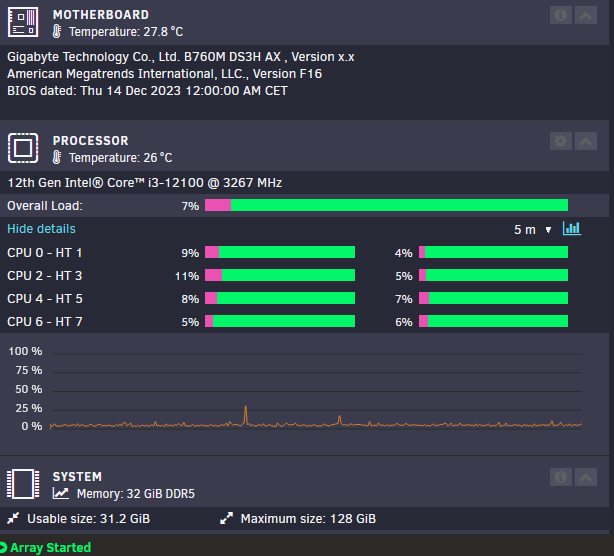Click the Hide details link
The image size is (614, 556).
pyautogui.click(x=41, y=229)
